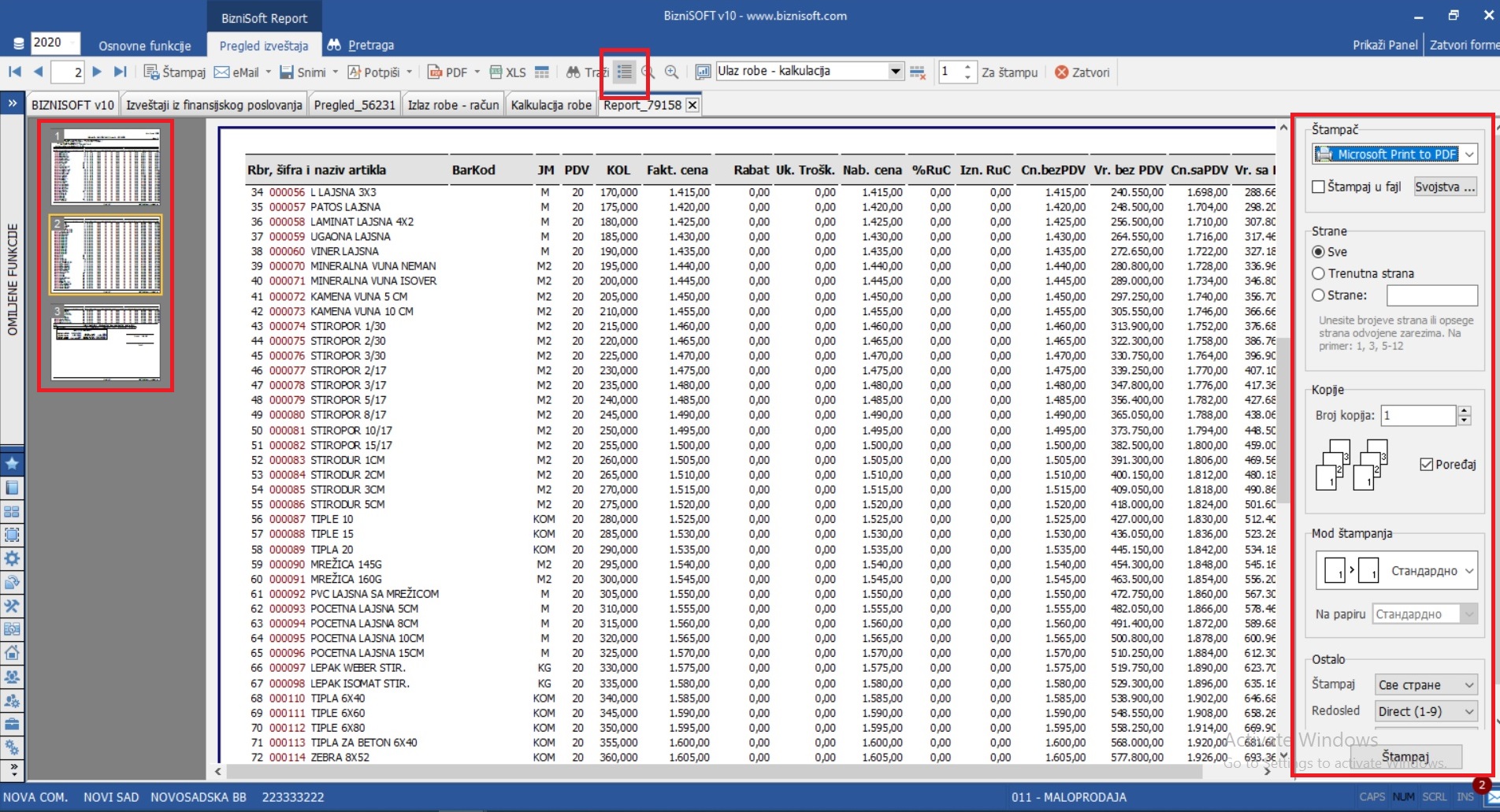
Task: Open the PDF export dropdown arrow
Action: (x=477, y=72)
